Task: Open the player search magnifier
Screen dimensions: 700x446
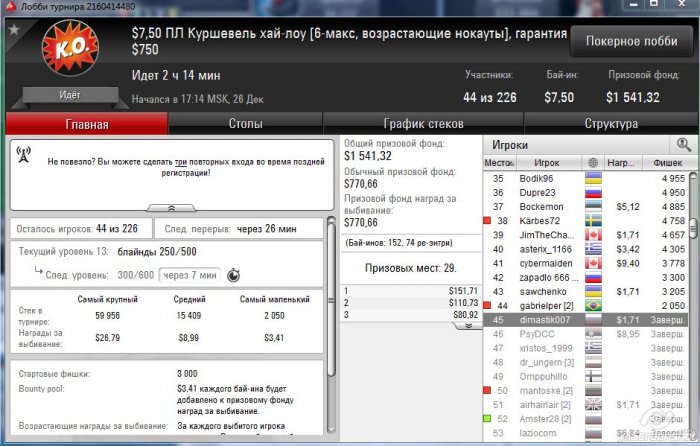Action: point(683,145)
